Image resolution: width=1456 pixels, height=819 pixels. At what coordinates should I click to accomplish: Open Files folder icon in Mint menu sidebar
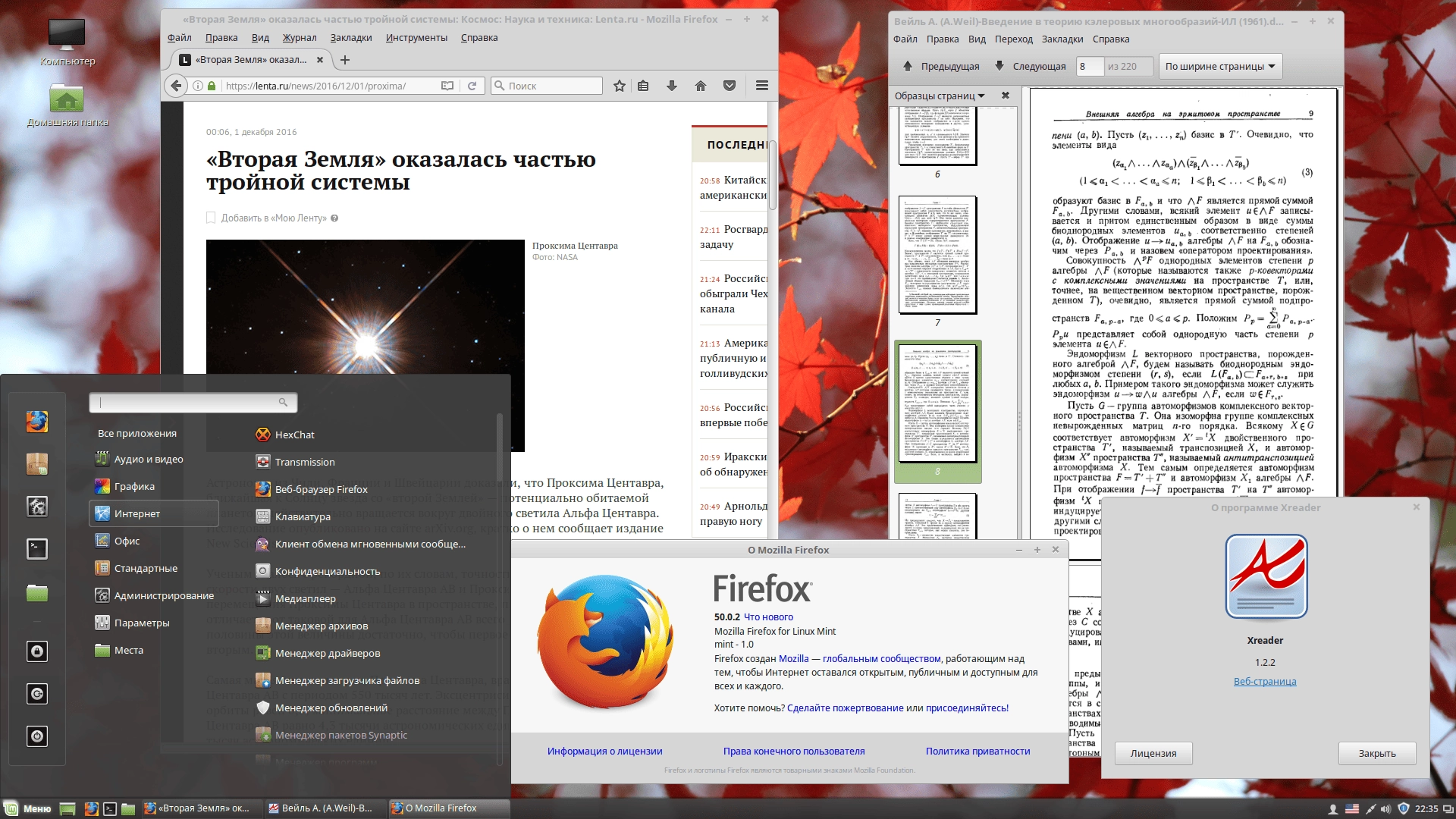pyautogui.click(x=37, y=592)
